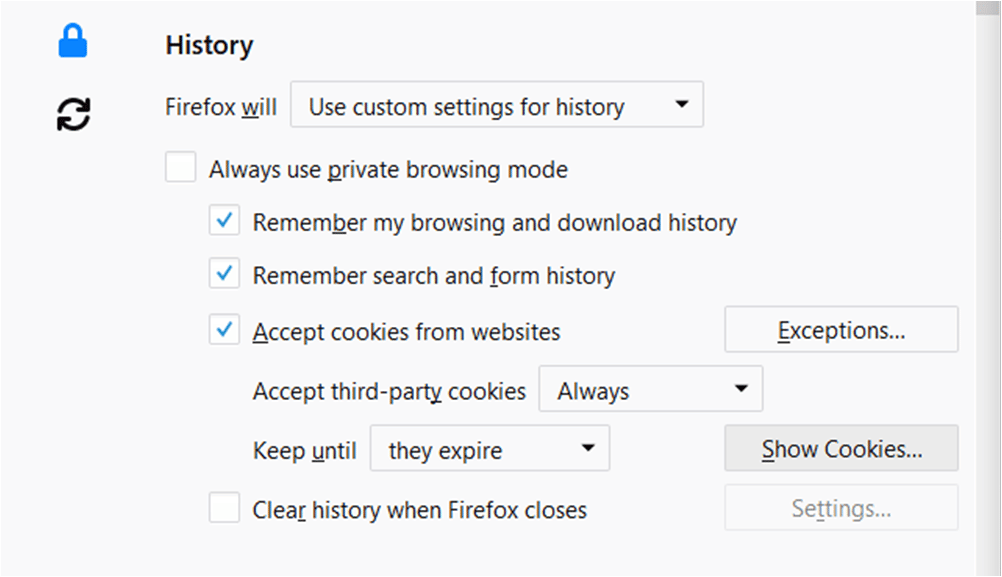The height and width of the screenshot is (577, 1002).
Task: Disable Accept cookies from websites checkbox
Action: pyautogui.click(x=224, y=329)
